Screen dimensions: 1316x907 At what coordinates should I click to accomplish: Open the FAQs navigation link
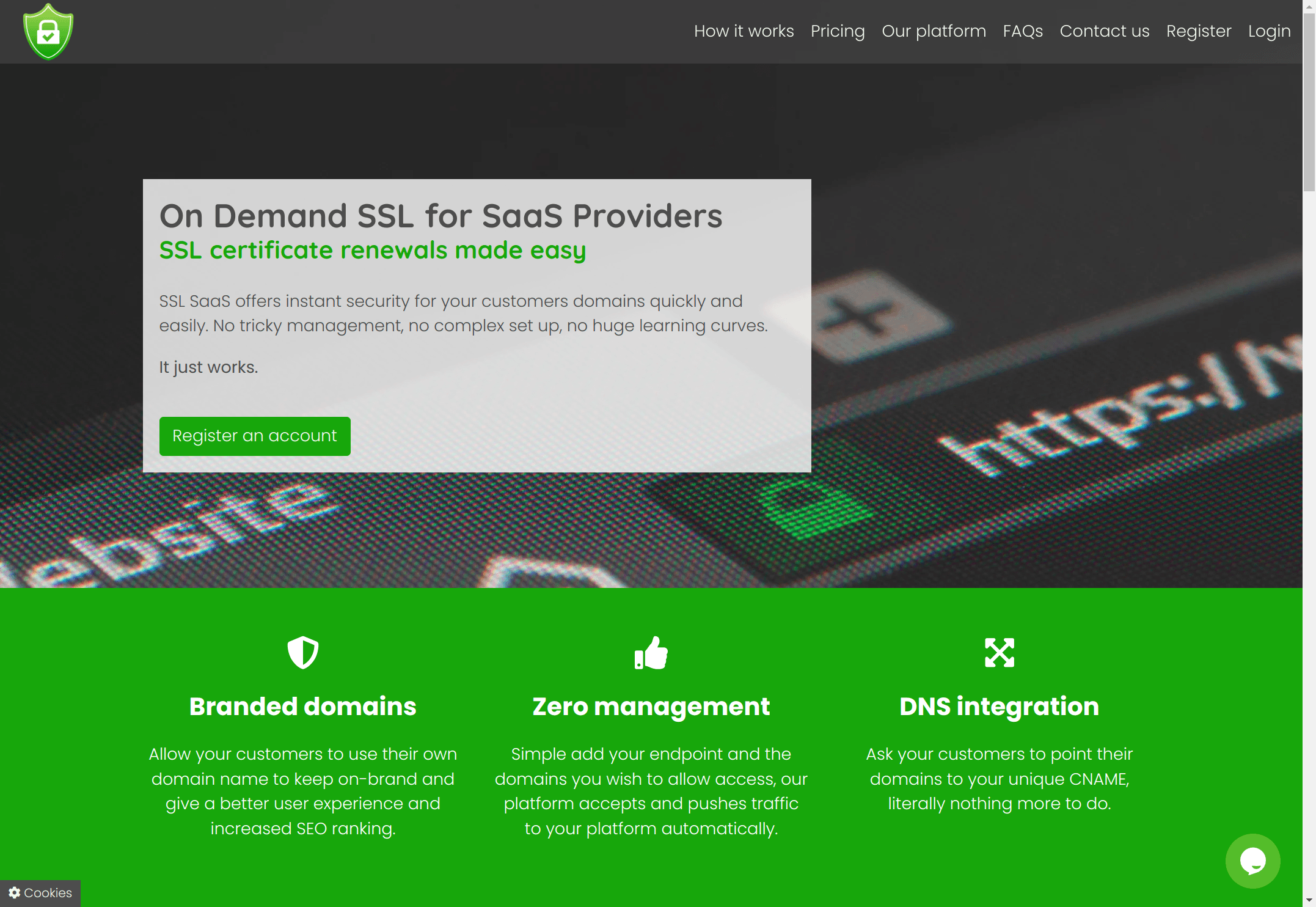(x=1023, y=31)
